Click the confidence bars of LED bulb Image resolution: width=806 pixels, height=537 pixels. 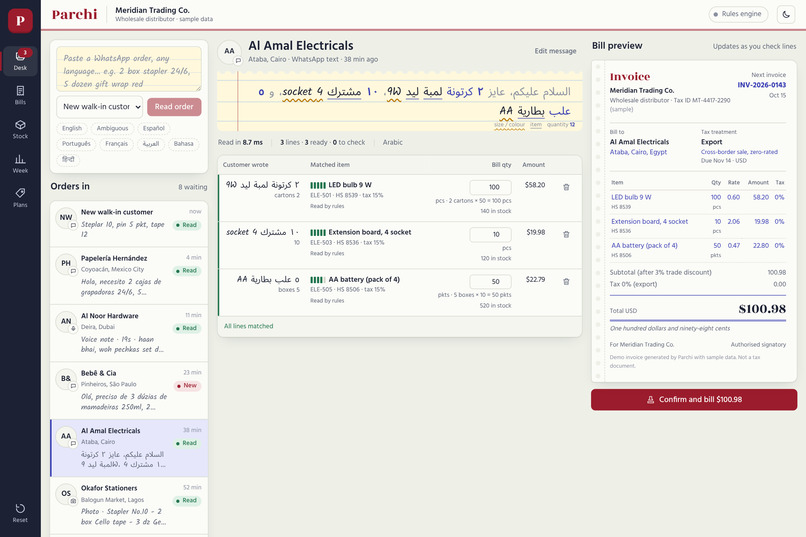pos(318,185)
